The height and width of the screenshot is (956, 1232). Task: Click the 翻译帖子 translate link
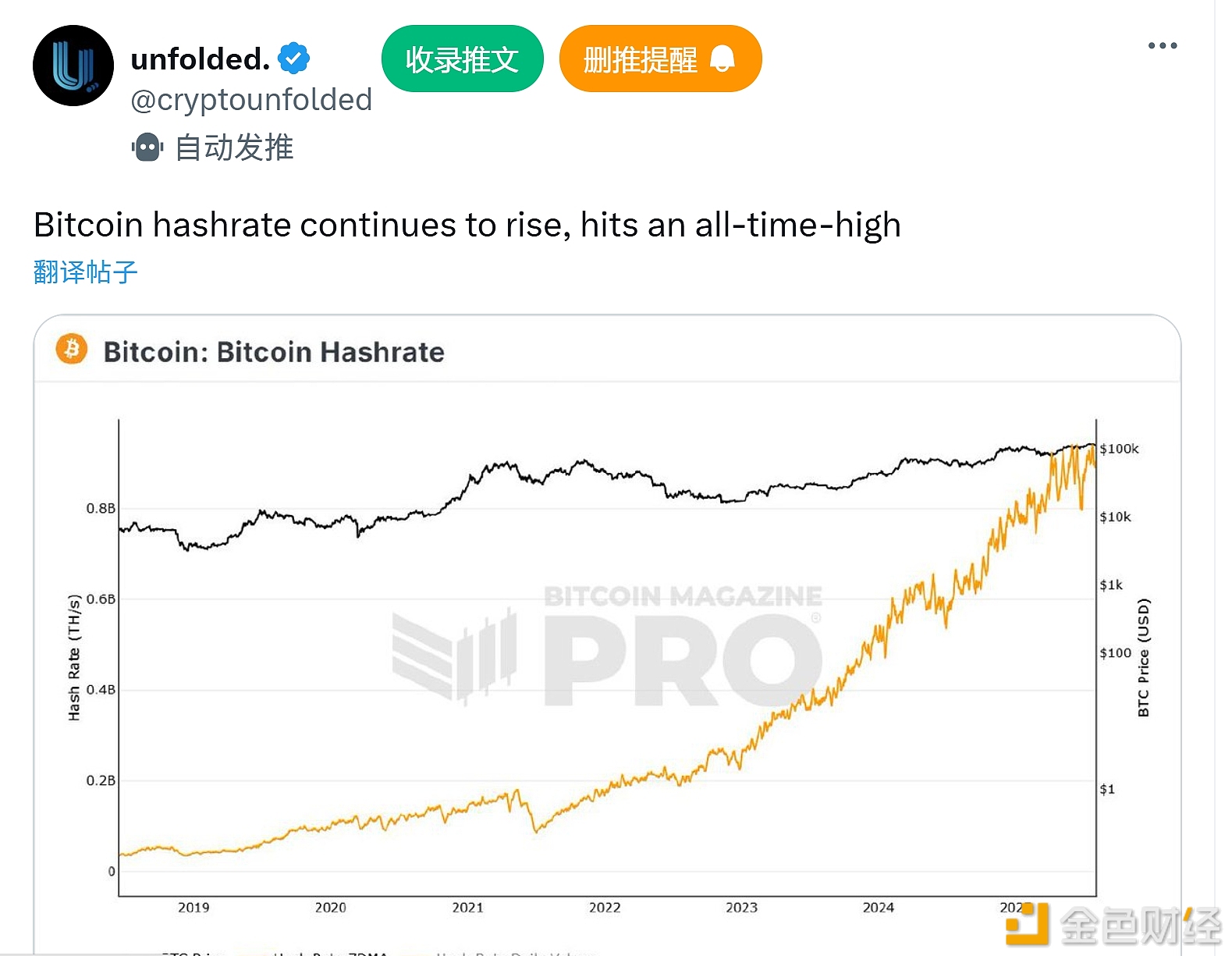(x=86, y=272)
